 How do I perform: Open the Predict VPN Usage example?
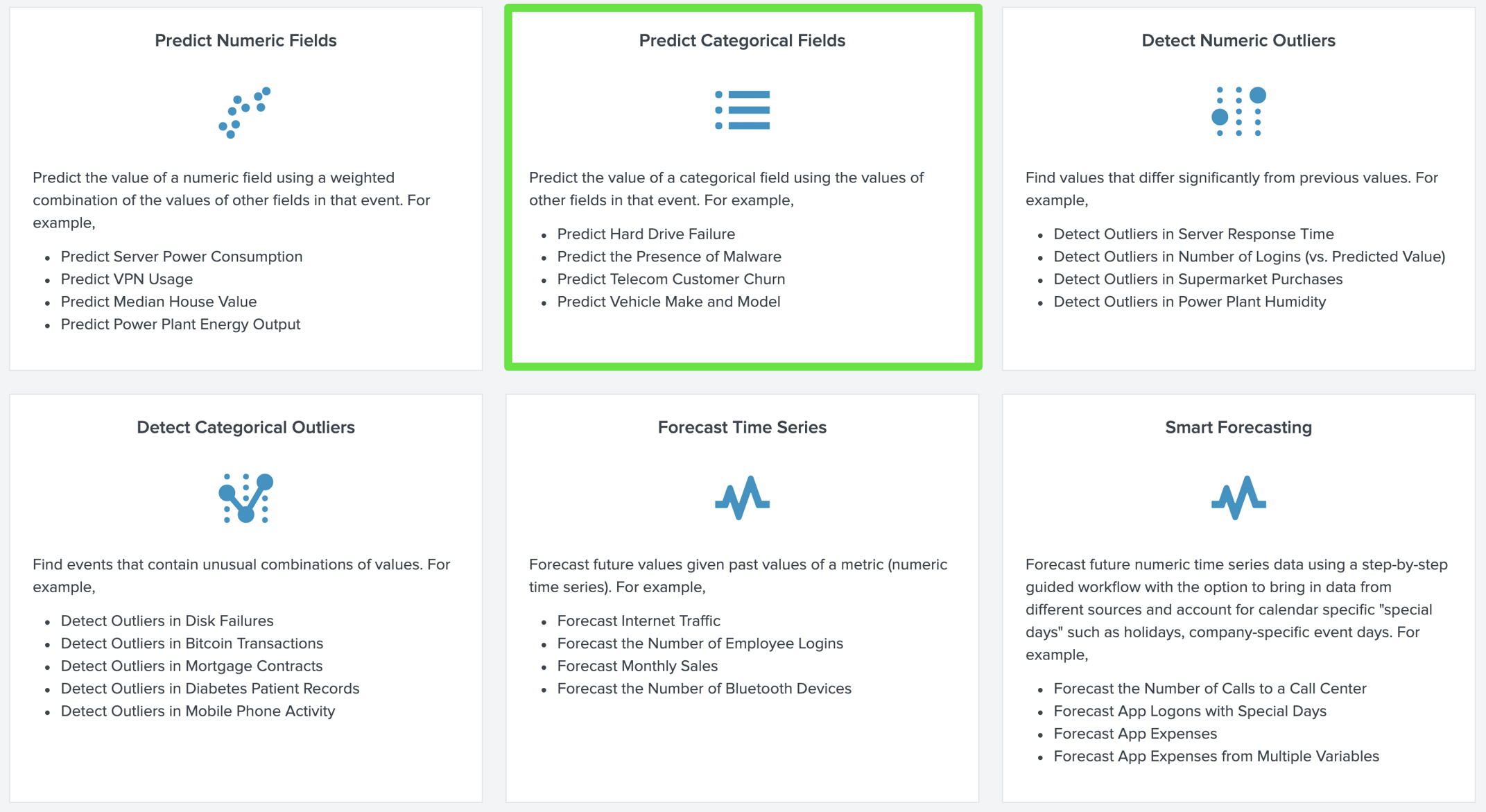click(127, 279)
